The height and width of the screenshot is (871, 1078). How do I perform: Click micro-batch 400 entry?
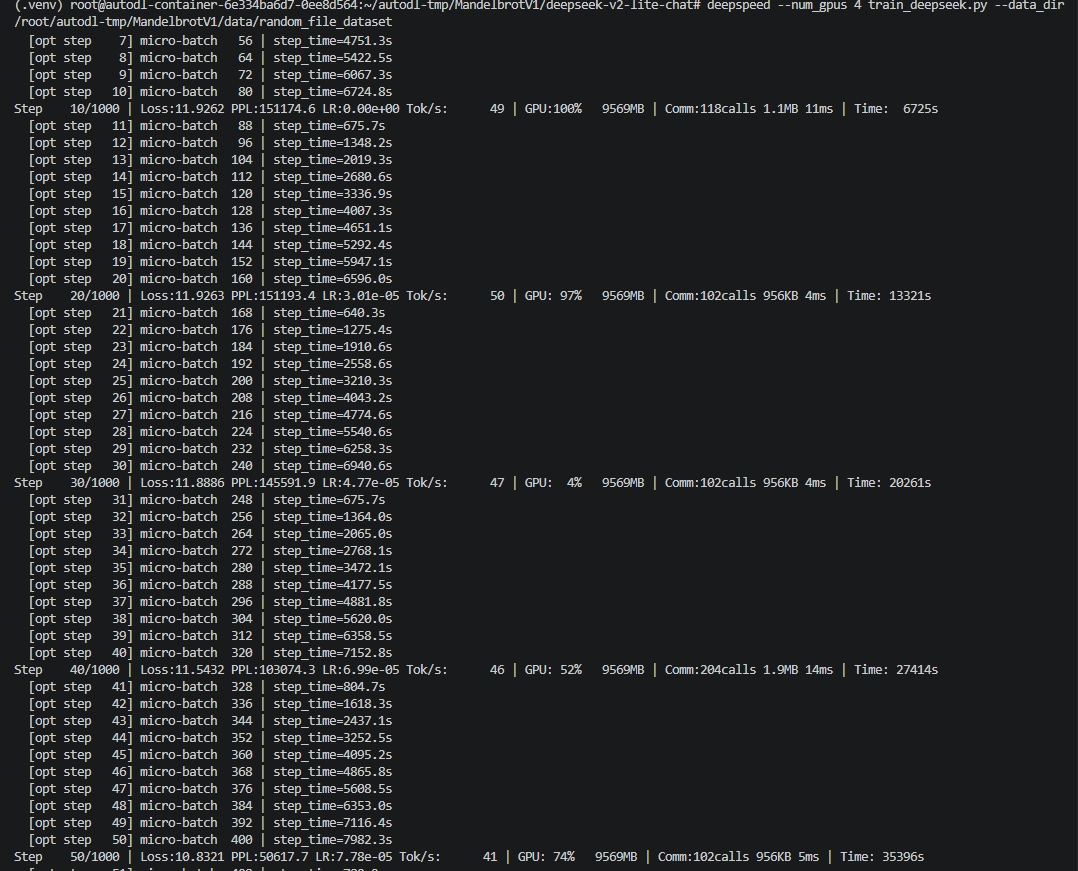[196, 840]
